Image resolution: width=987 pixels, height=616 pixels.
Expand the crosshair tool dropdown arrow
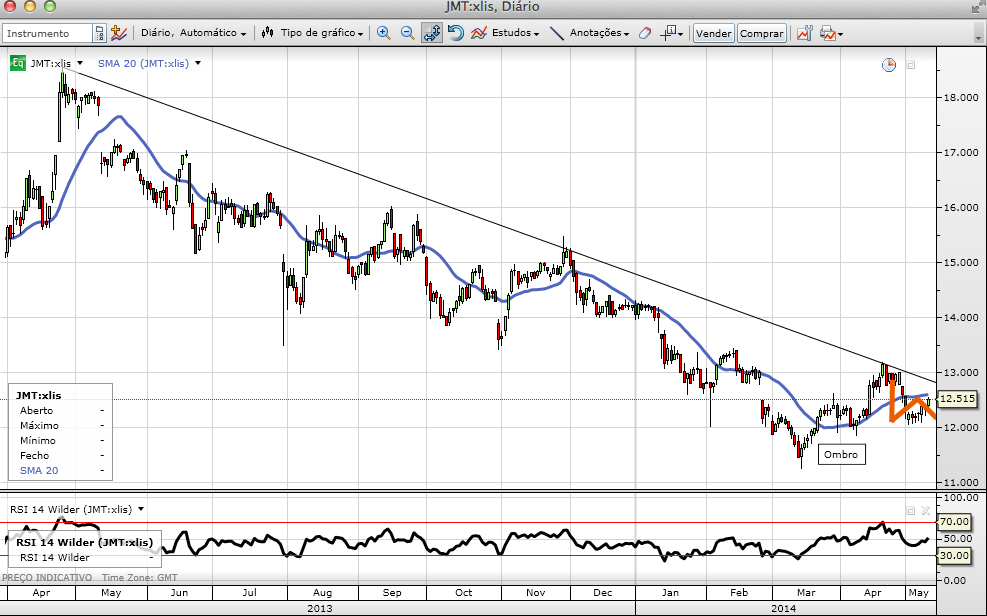pyautogui.click(x=680, y=35)
